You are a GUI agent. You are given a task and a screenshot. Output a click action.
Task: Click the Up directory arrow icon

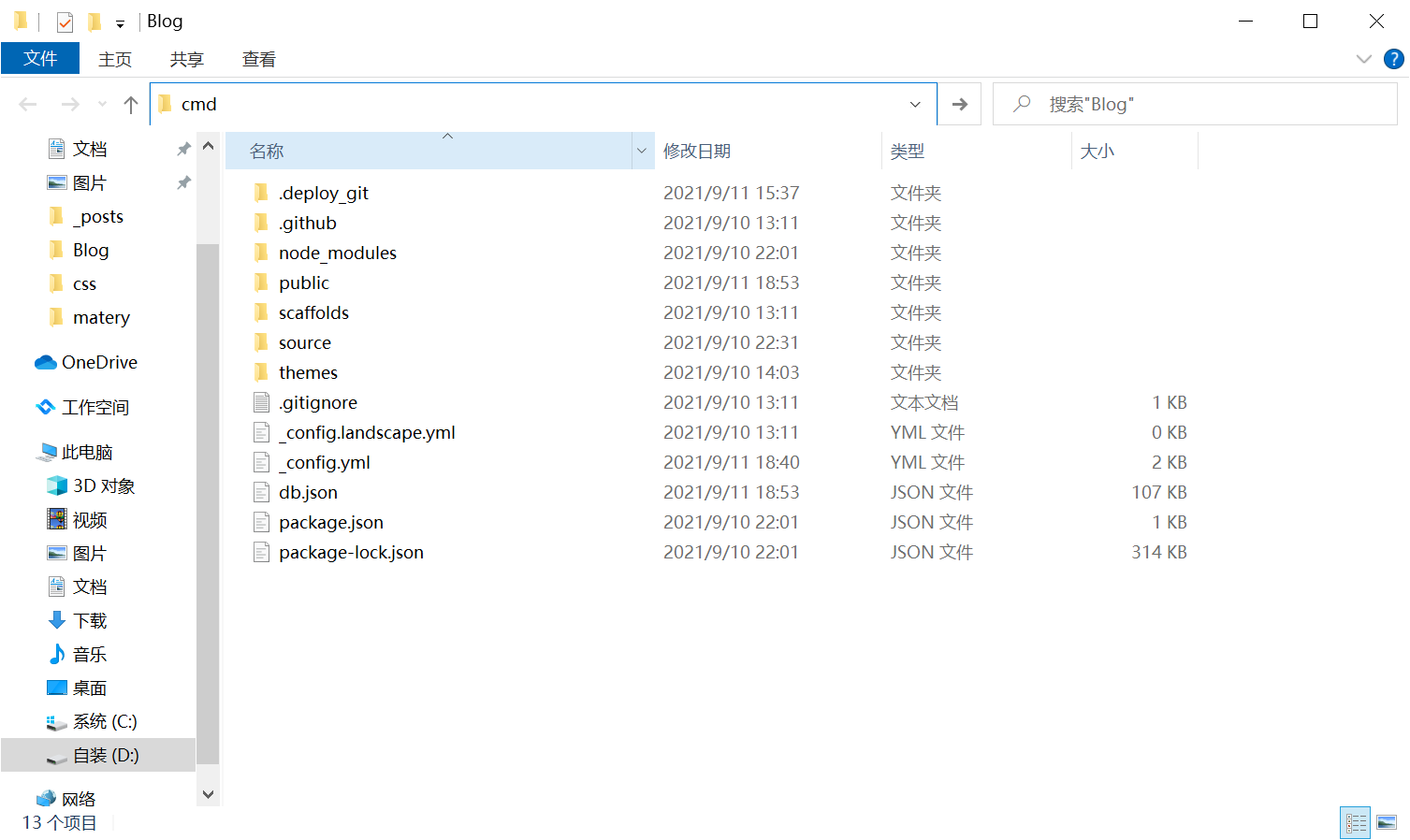click(131, 105)
